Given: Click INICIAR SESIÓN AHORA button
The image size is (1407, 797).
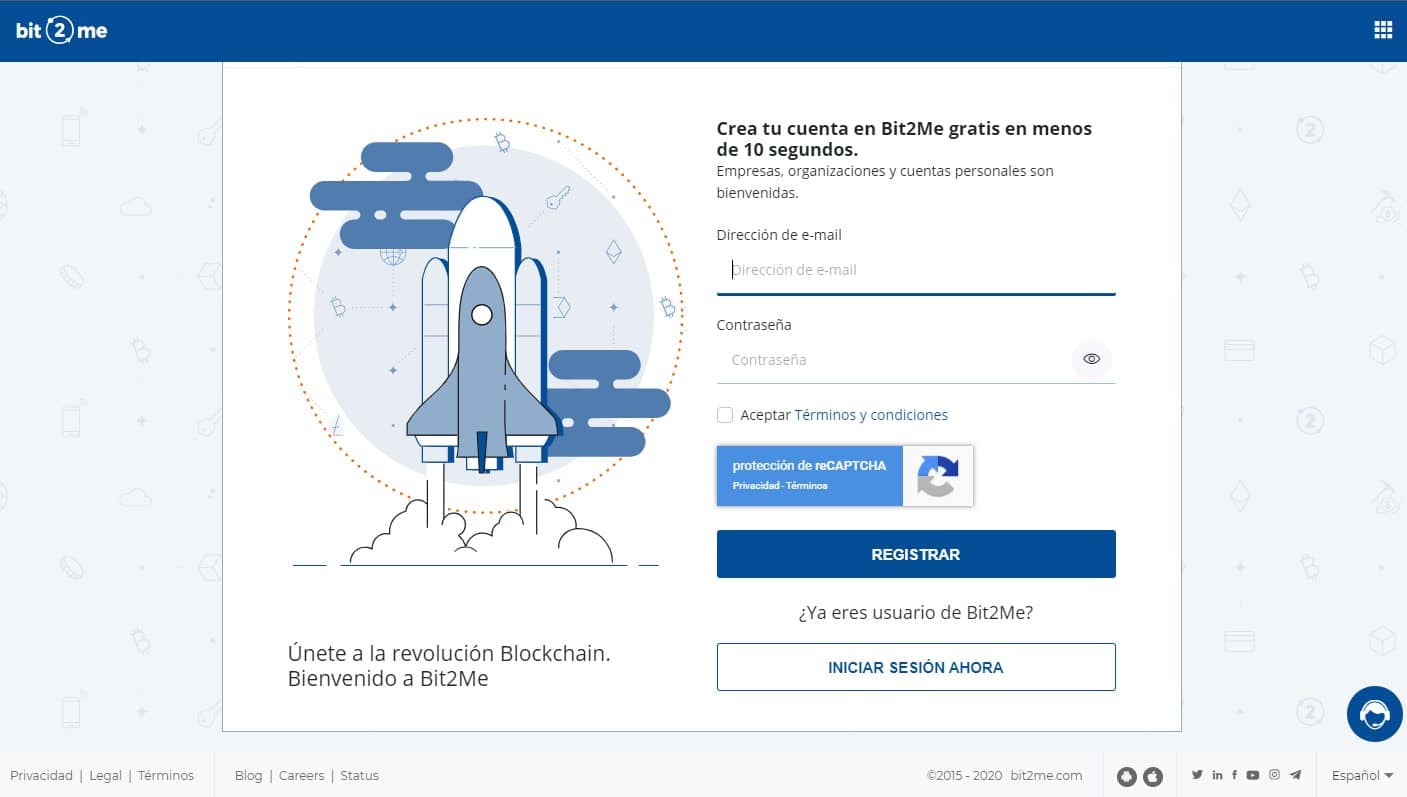Looking at the screenshot, I should pos(916,667).
